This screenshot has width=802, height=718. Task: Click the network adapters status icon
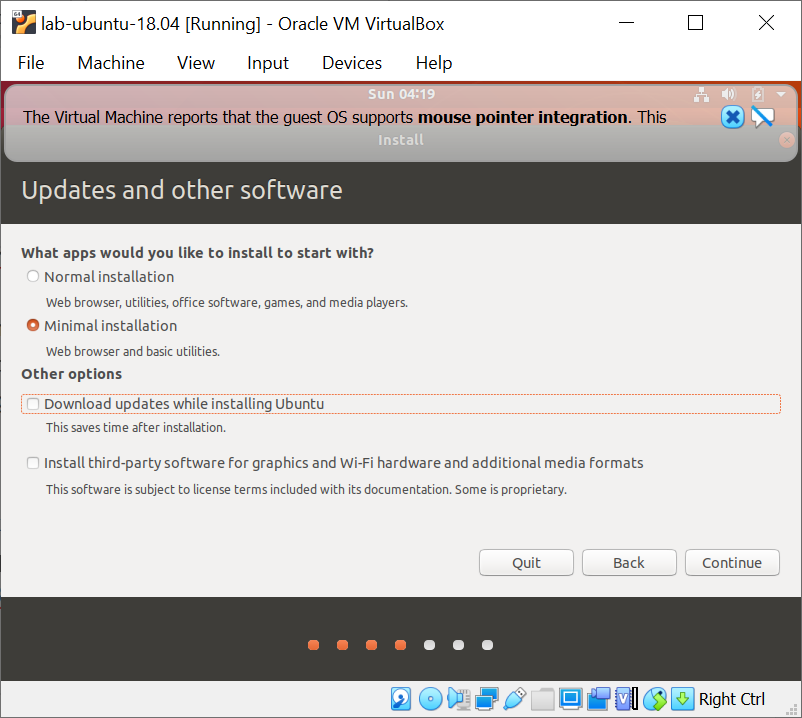coord(486,699)
